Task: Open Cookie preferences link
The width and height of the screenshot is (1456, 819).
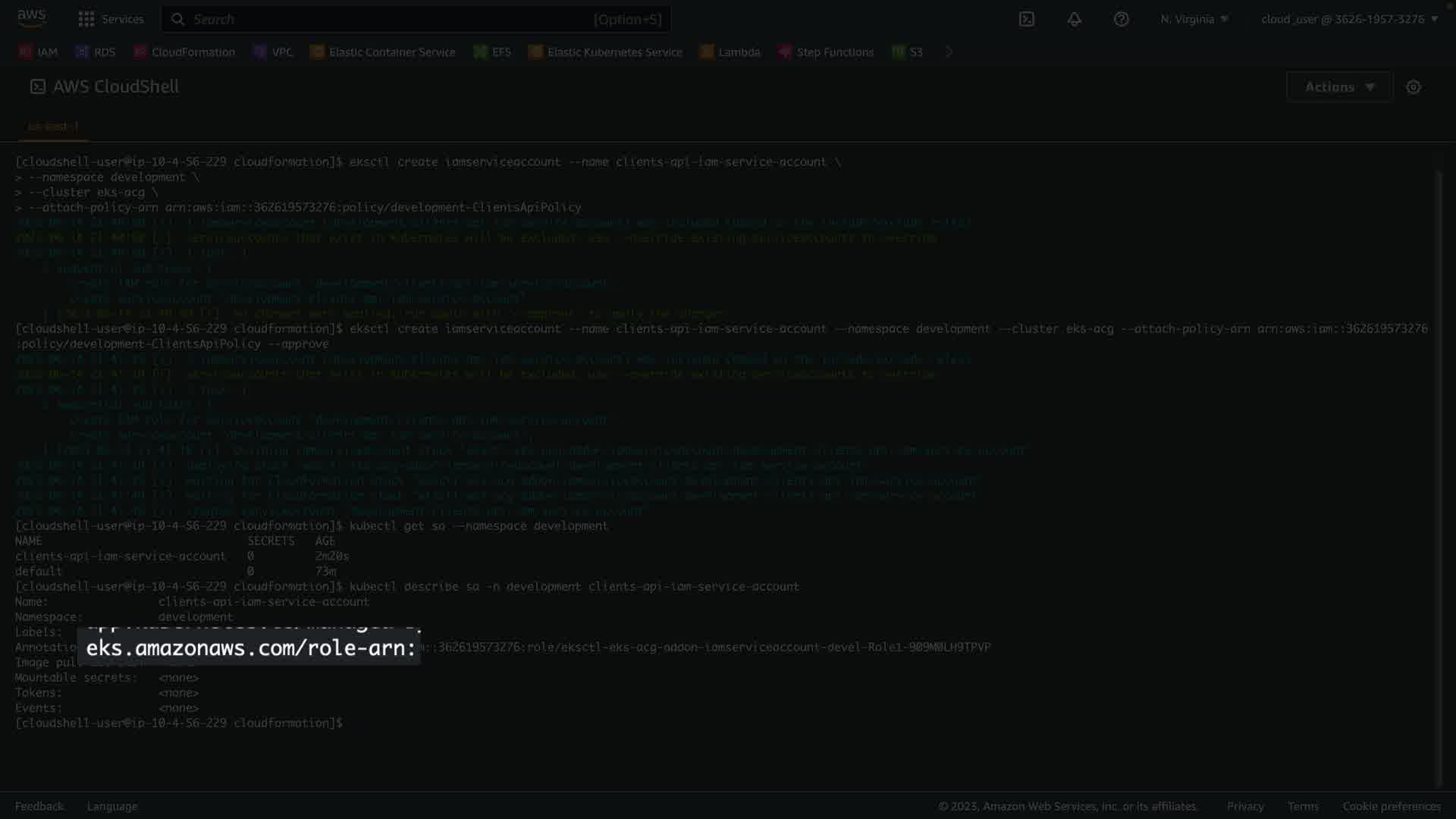Action: coord(1391,806)
